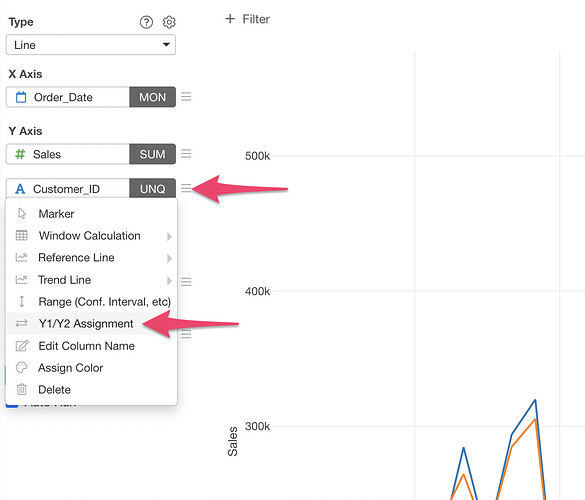Open hamburger menu next to Sales
Viewport: 585px width, 500px height.
click(x=186, y=154)
